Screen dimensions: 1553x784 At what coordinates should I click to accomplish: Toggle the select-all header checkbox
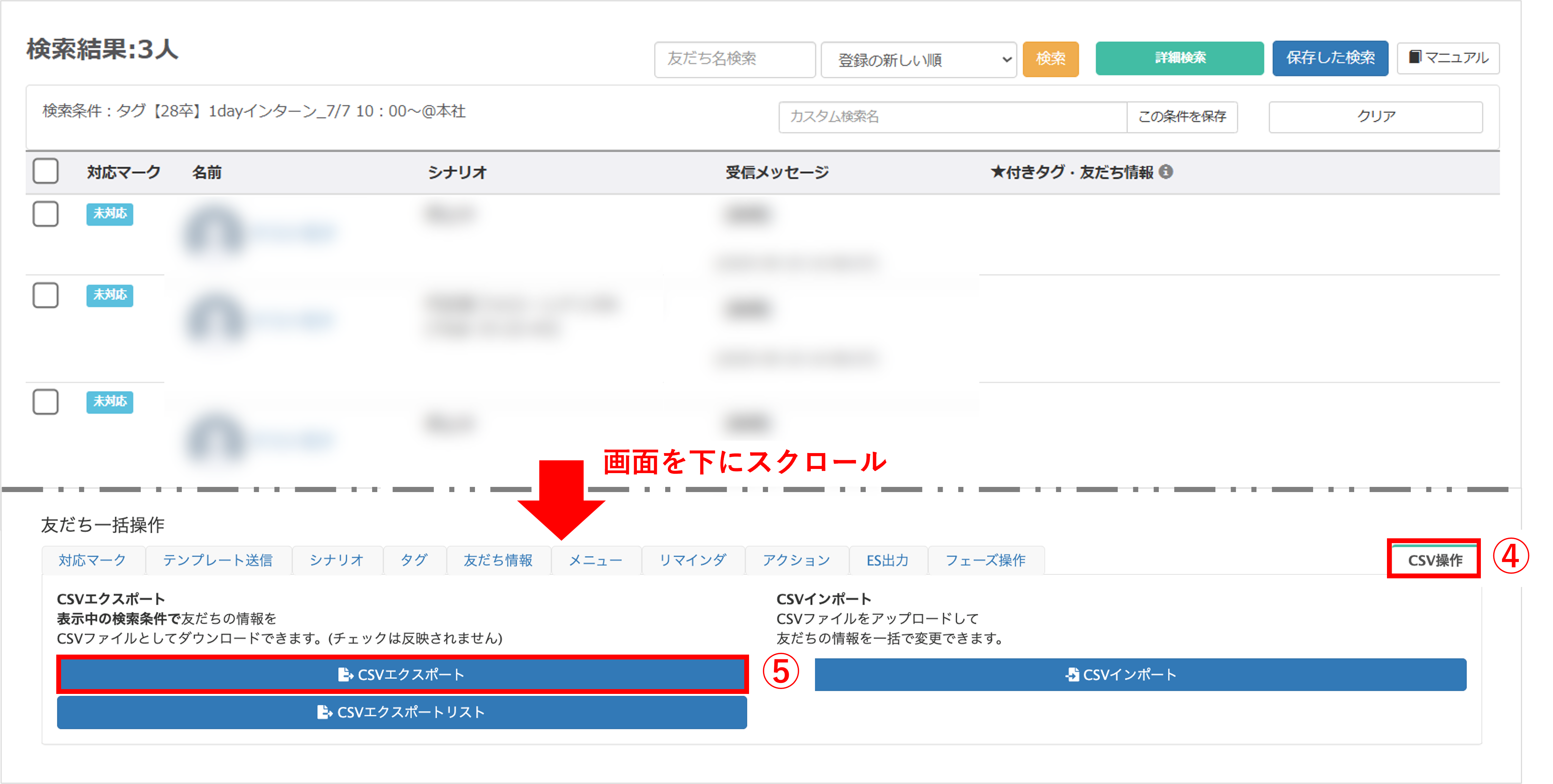tap(46, 171)
